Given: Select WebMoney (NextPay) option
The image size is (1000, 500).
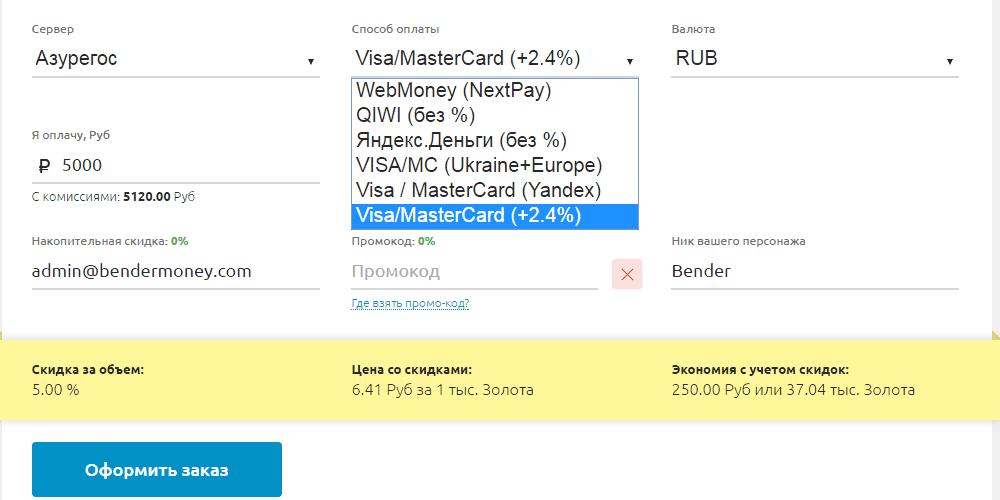Looking at the screenshot, I should point(494,91).
